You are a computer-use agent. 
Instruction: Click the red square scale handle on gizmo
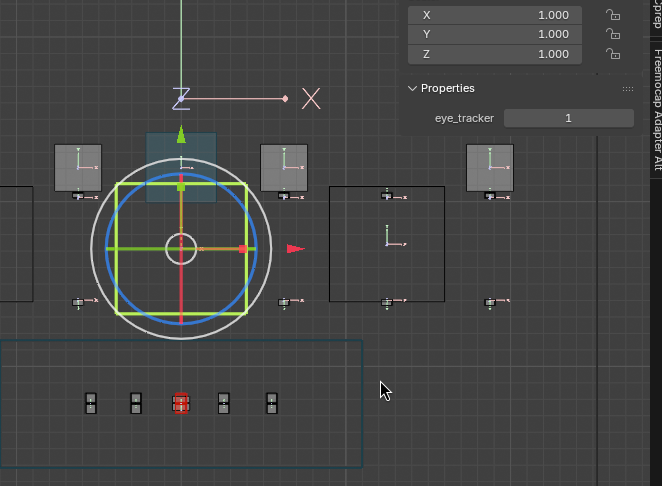242,248
